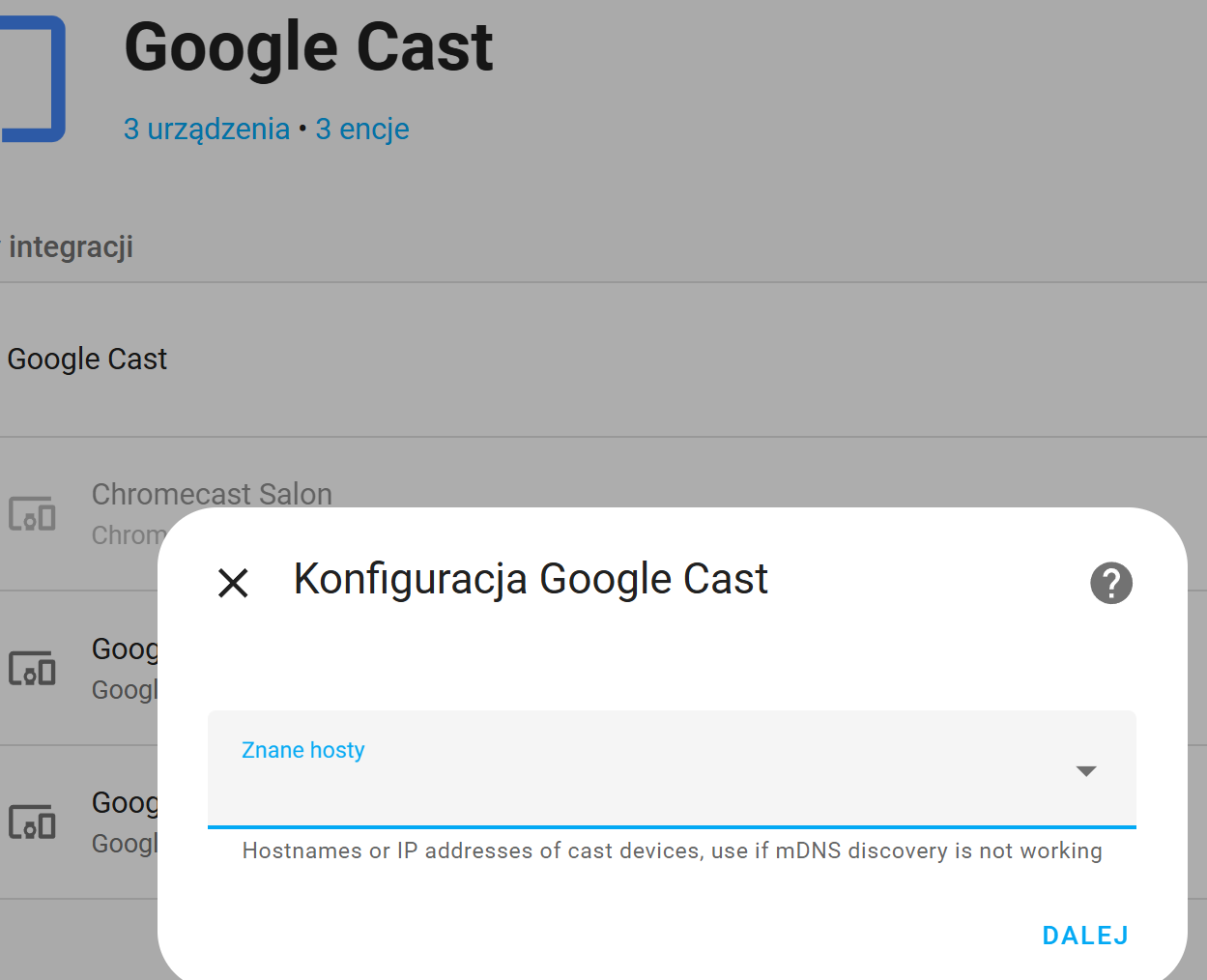Screen dimensions: 1207x980
Task: Click the Konfiguracja Google Cast dialog title
Action: (531, 579)
